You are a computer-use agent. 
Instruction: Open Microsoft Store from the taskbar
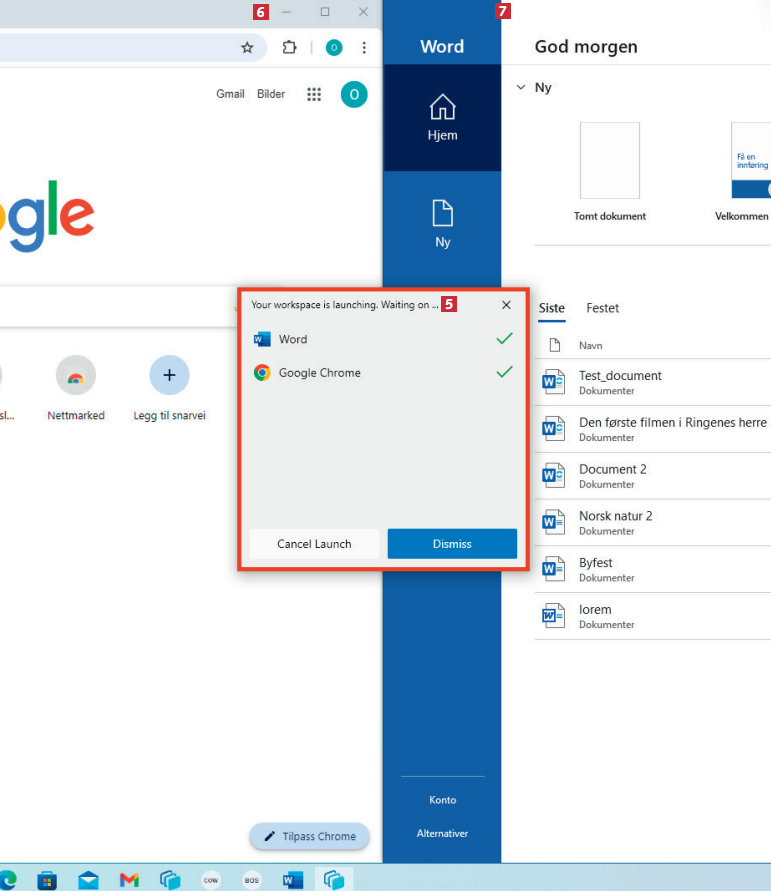coord(47,880)
